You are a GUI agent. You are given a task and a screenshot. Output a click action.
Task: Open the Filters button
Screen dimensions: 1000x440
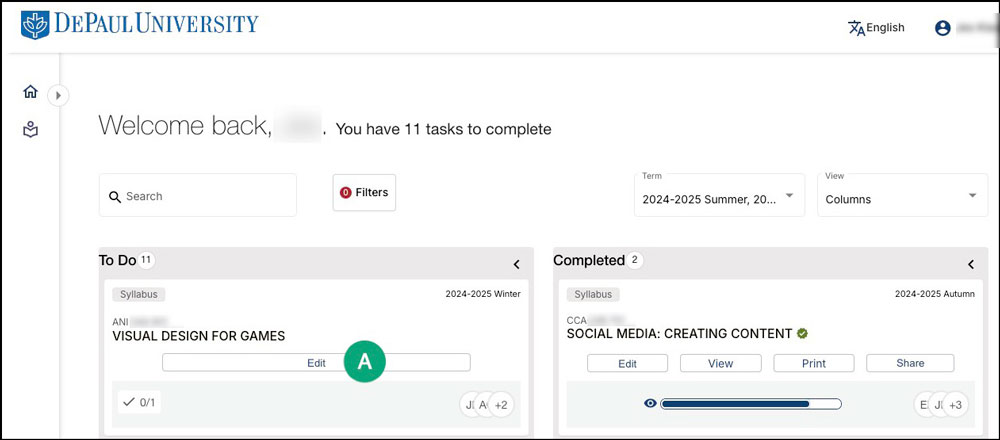(x=364, y=192)
